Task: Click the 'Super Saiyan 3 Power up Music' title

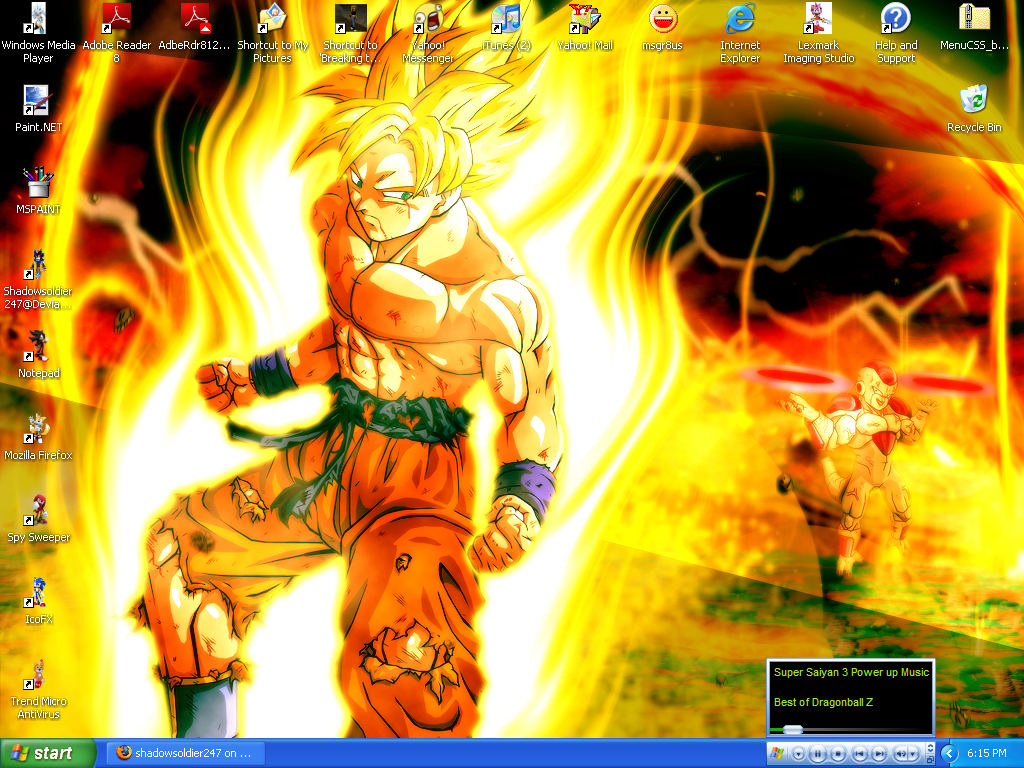Action: 851,672
